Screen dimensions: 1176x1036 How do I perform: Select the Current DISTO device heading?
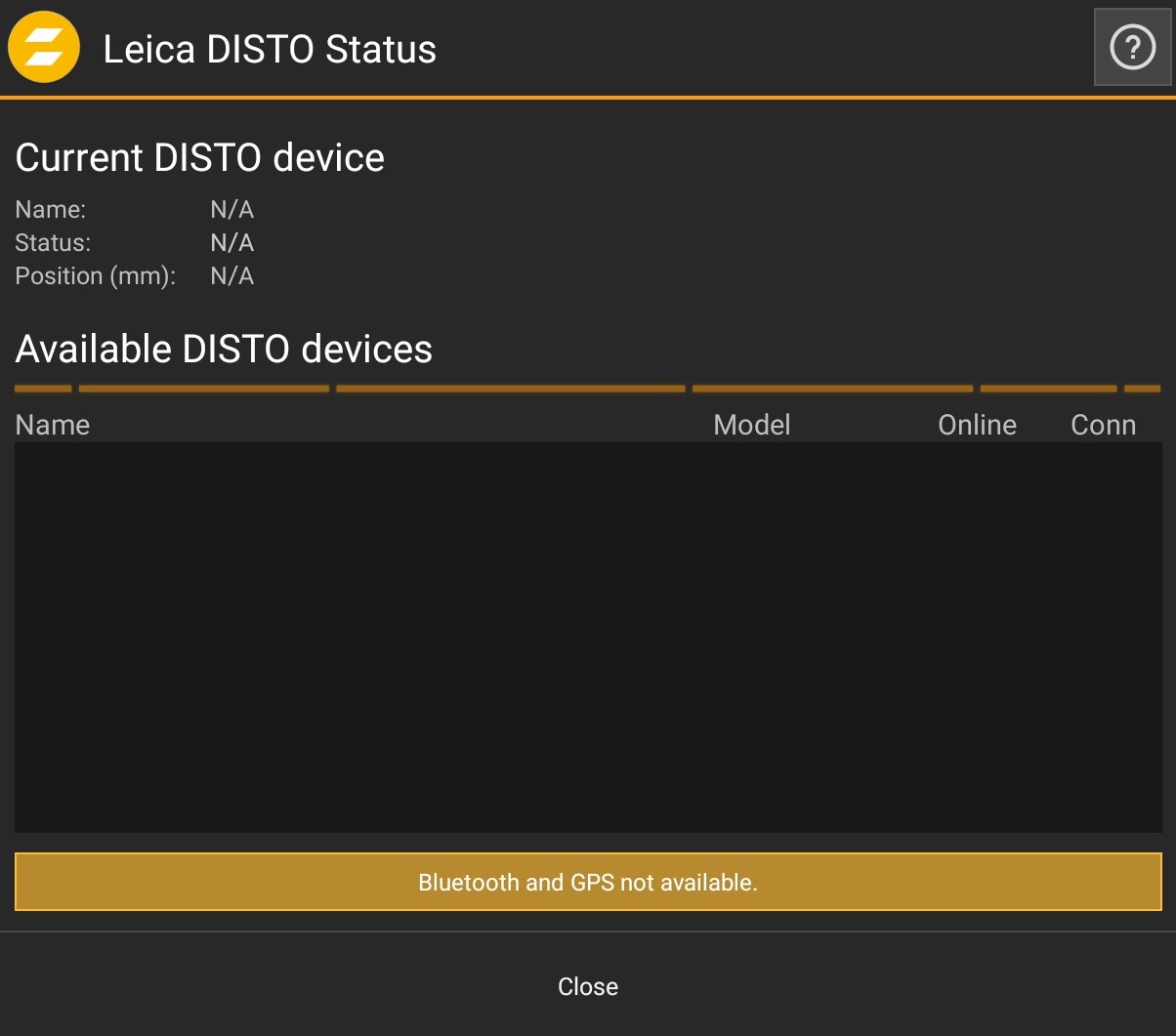[x=200, y=158]
